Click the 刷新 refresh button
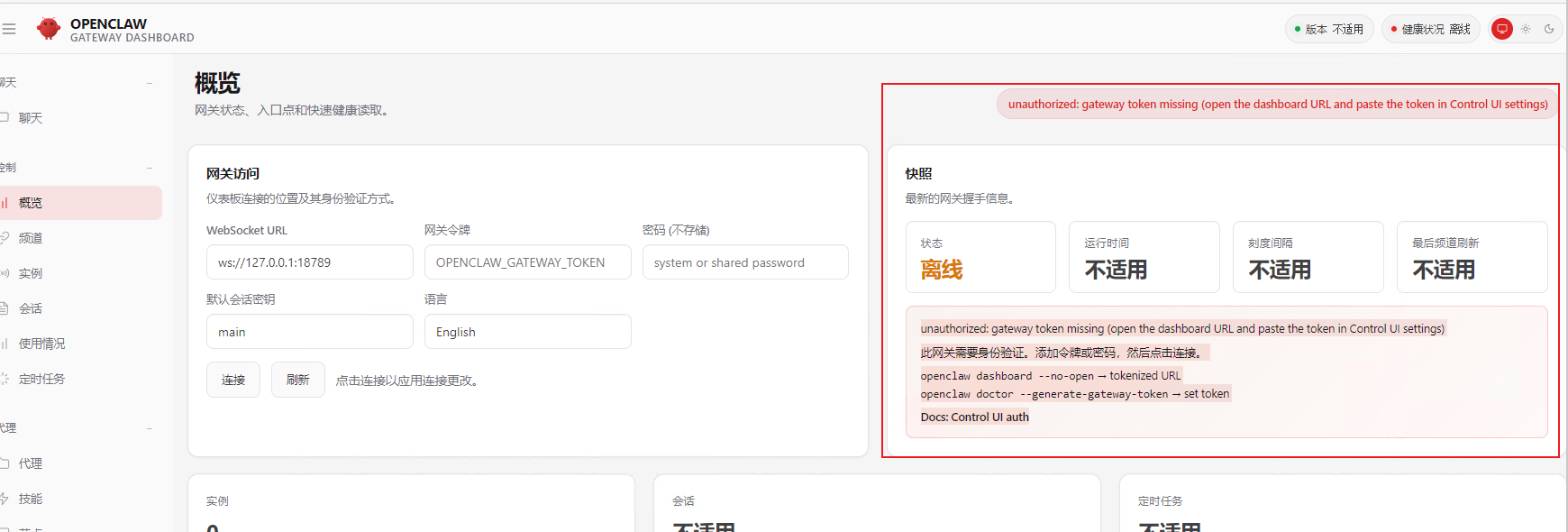The width and height of the screenshot is (1568, 532). tap(298, 380)
